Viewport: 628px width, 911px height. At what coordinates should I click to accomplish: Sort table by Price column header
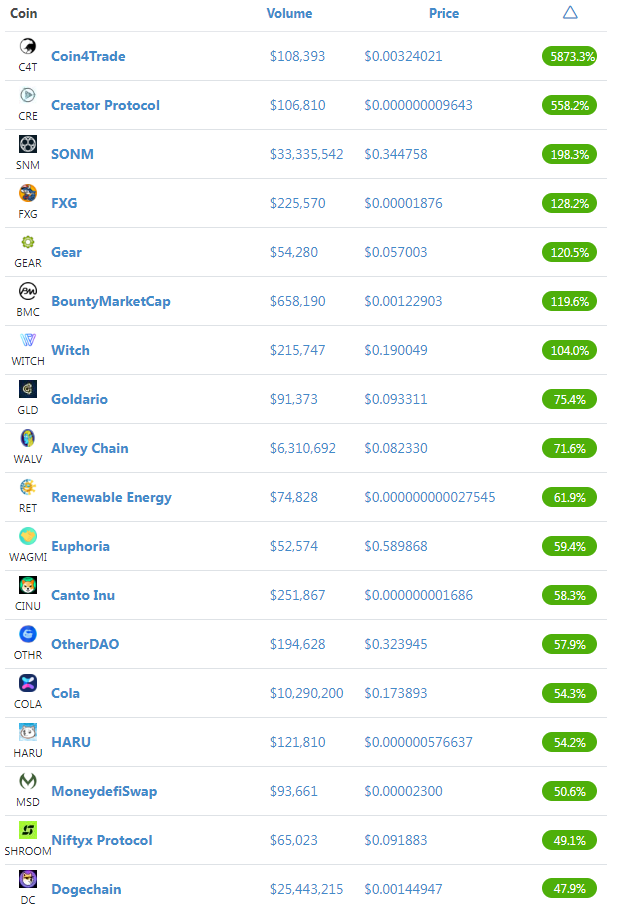pyautogui.click(x=444, y=13)
